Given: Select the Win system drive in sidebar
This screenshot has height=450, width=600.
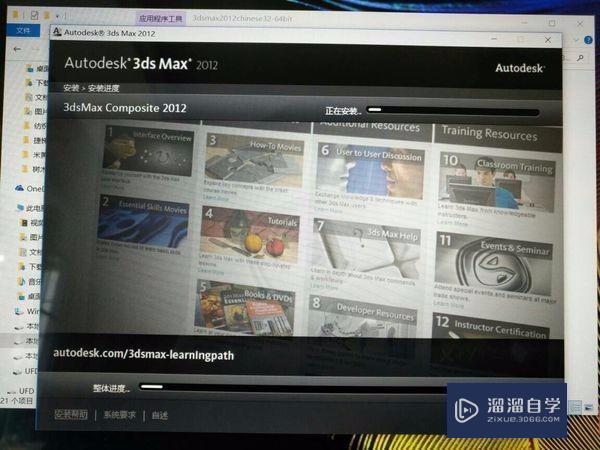Looking at the screenshot, I should coord(27,311).
